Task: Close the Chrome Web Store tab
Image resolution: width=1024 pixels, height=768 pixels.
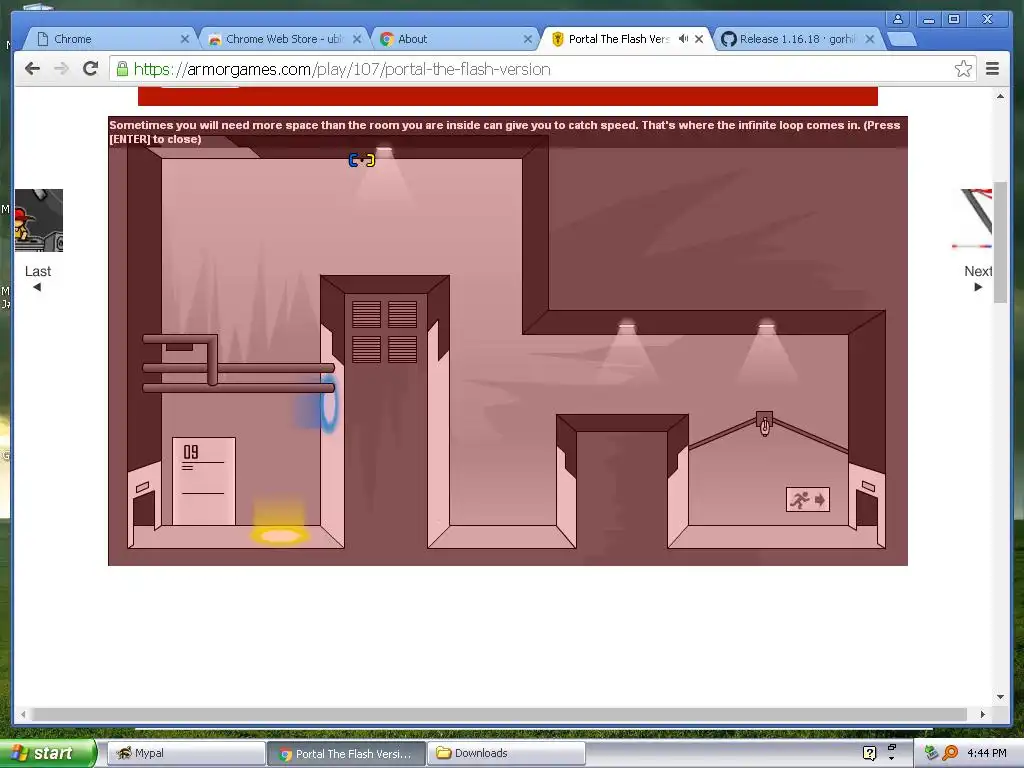Action: (357, 39)
